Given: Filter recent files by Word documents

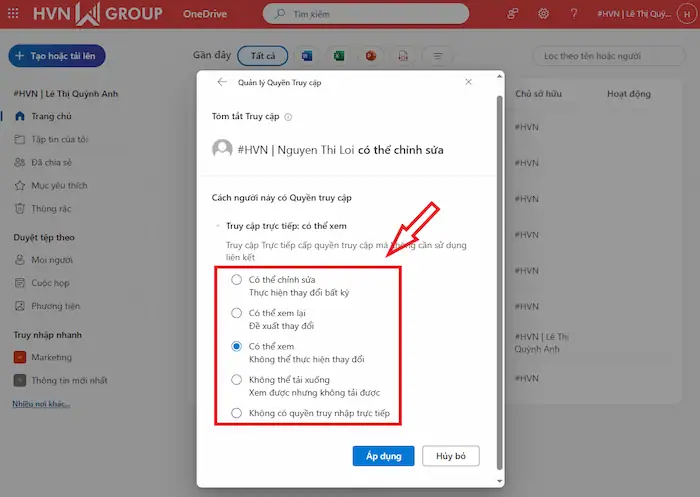Looking at the screenshot, I should tap(307, 56).
